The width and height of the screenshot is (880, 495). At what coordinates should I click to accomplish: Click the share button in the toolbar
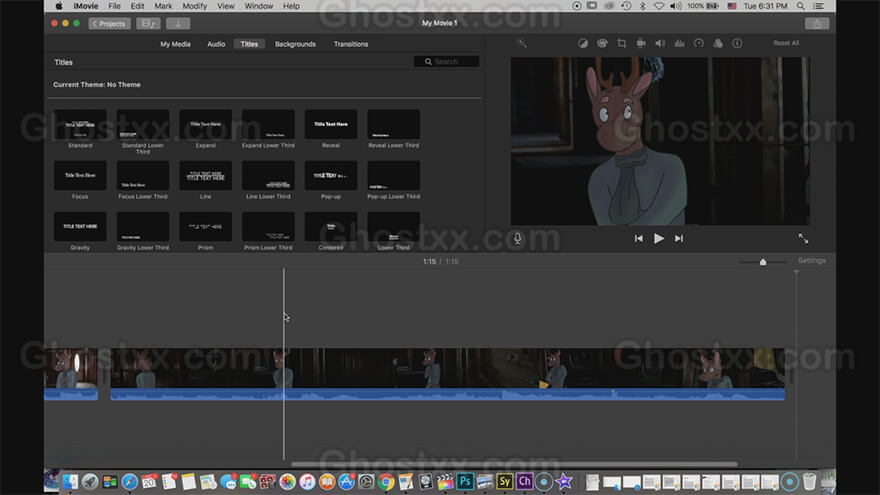point(817,24)
